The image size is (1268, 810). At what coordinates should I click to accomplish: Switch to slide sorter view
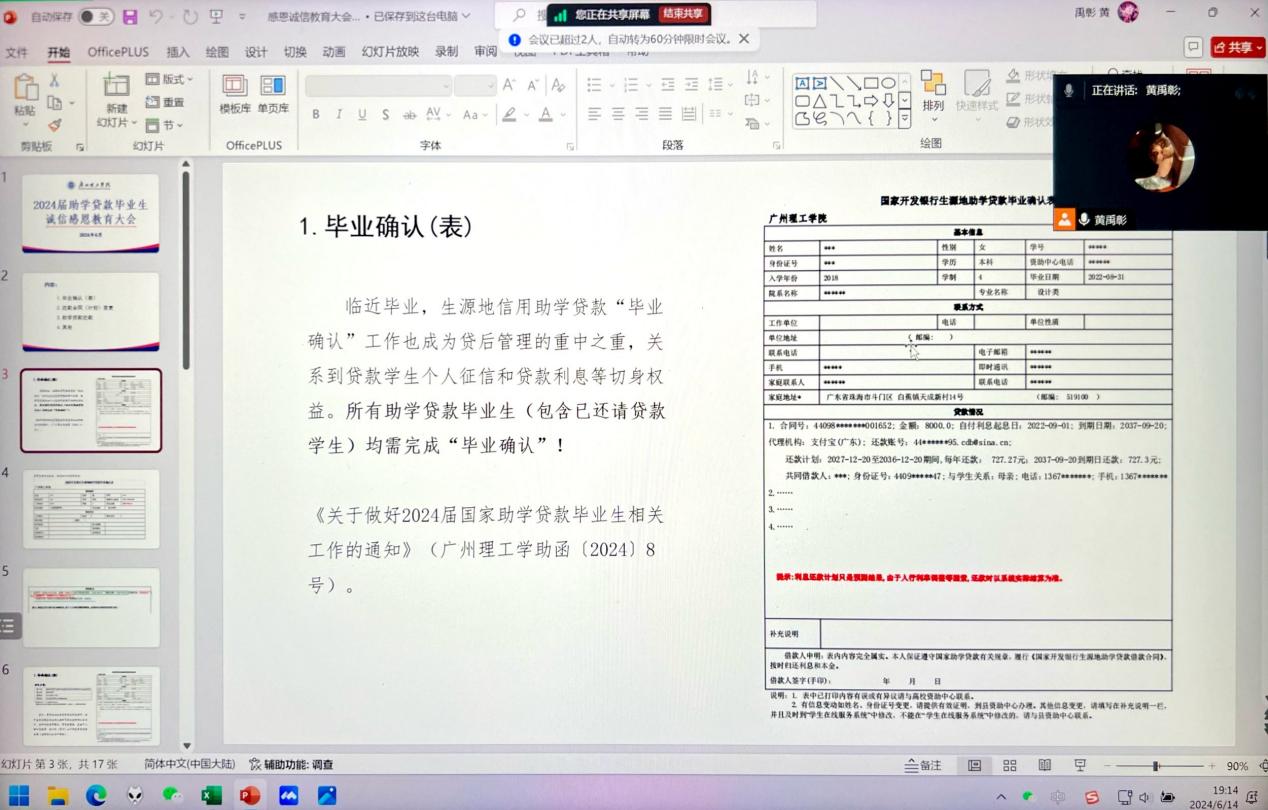tap(1010, 766)
